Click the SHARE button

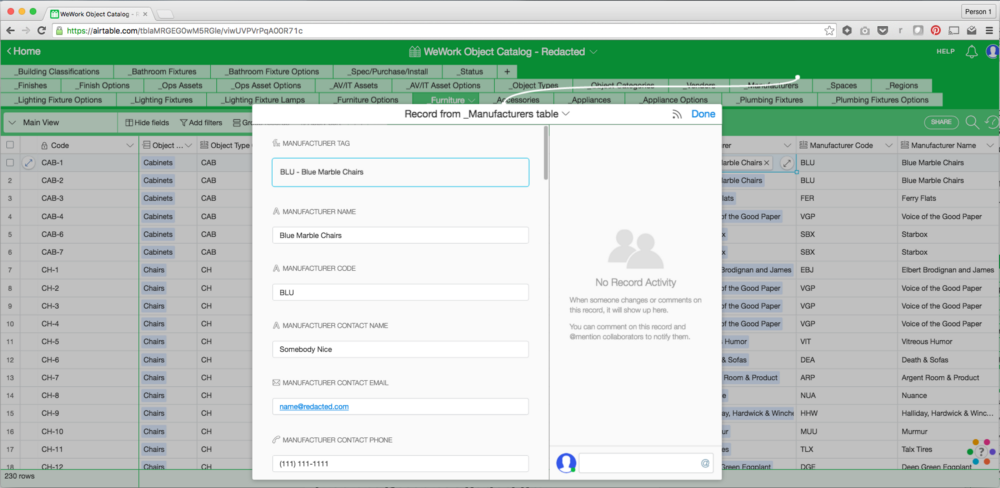click(x=941, y=122)
